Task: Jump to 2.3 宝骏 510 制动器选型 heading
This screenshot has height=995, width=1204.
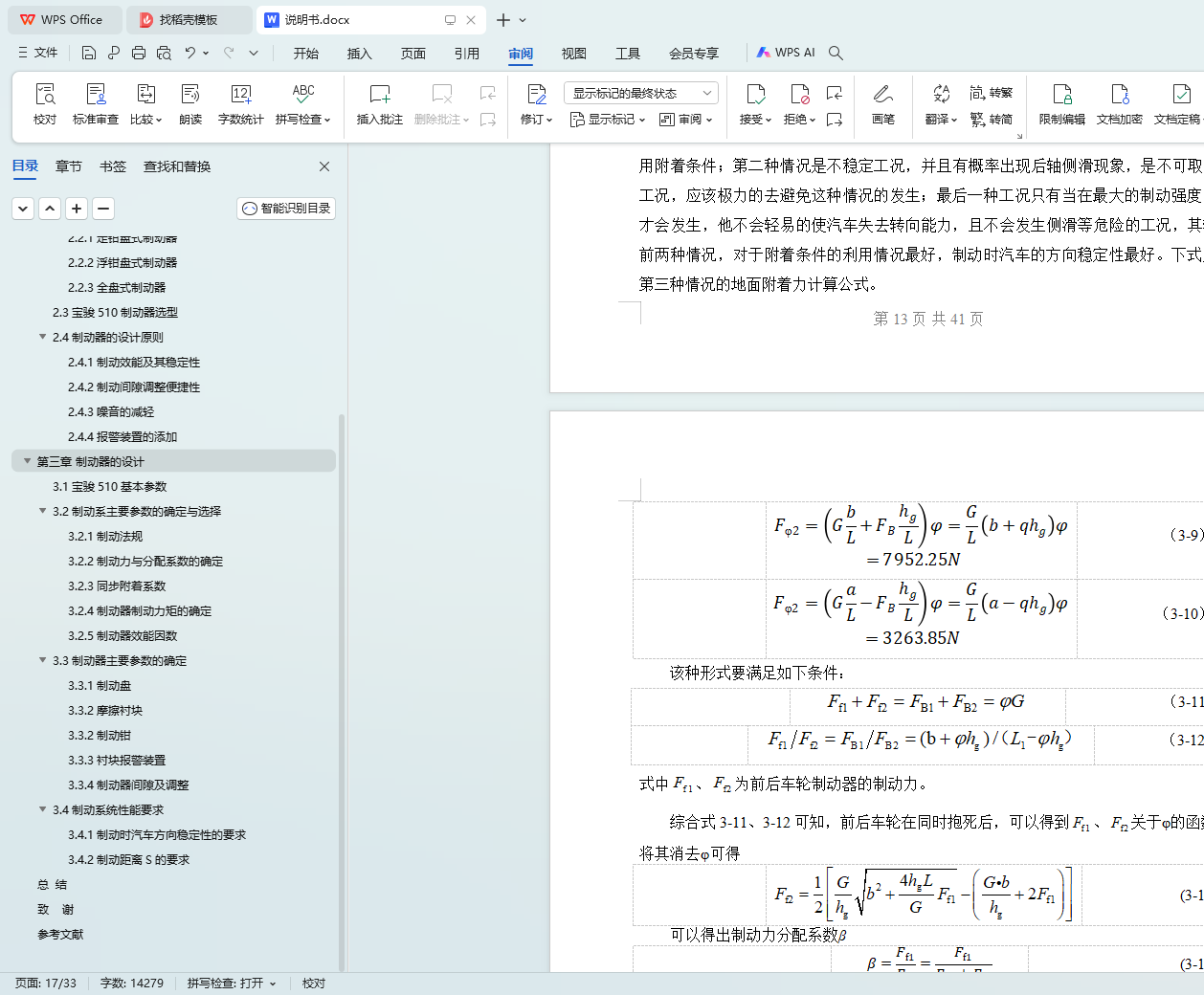Action: (115, 312)
